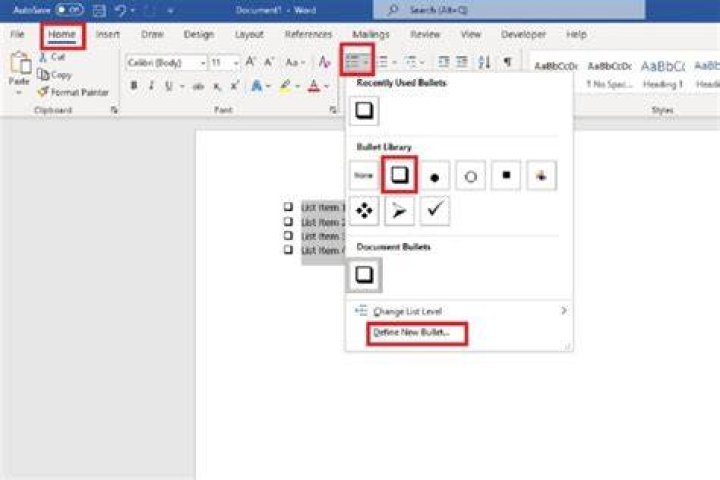Toggle Superscript formatting

coord(235,85)
